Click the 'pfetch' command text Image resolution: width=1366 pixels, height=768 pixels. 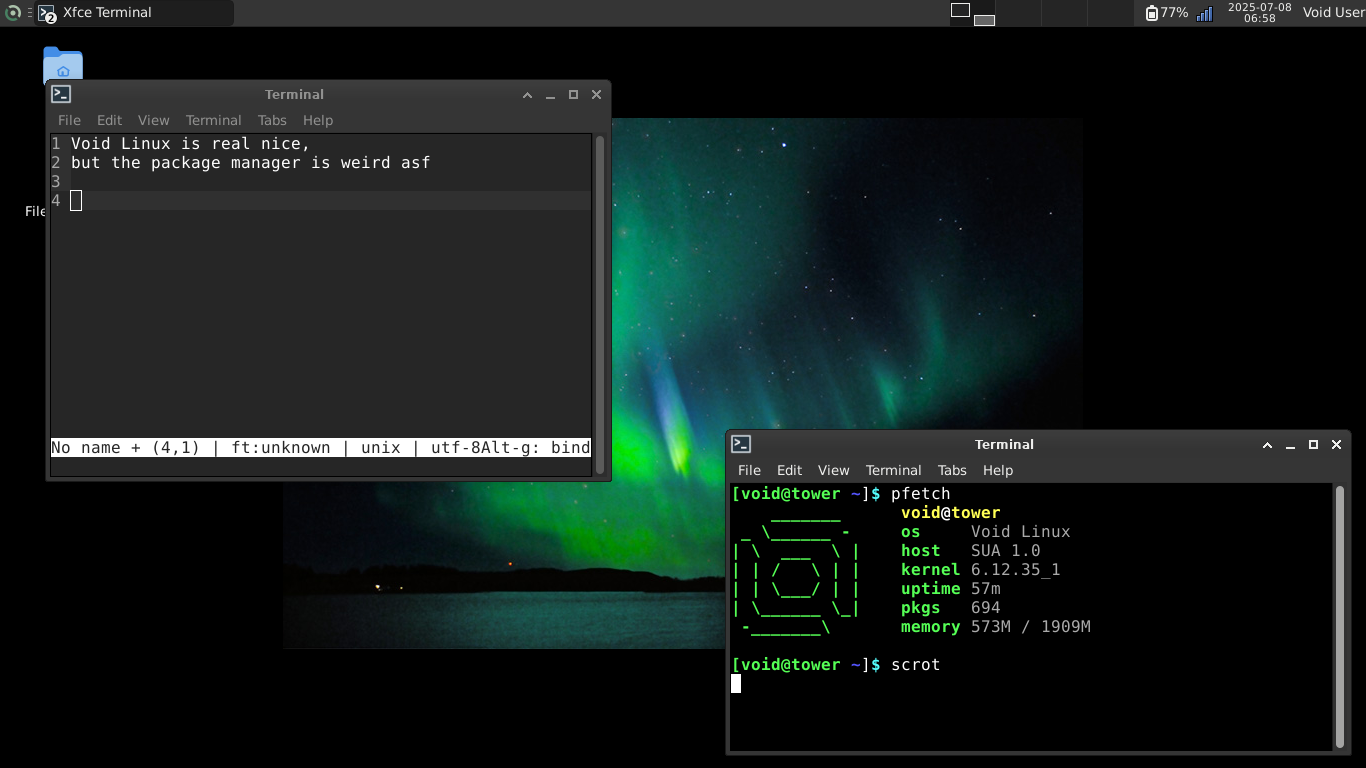(x=921, y=494)
